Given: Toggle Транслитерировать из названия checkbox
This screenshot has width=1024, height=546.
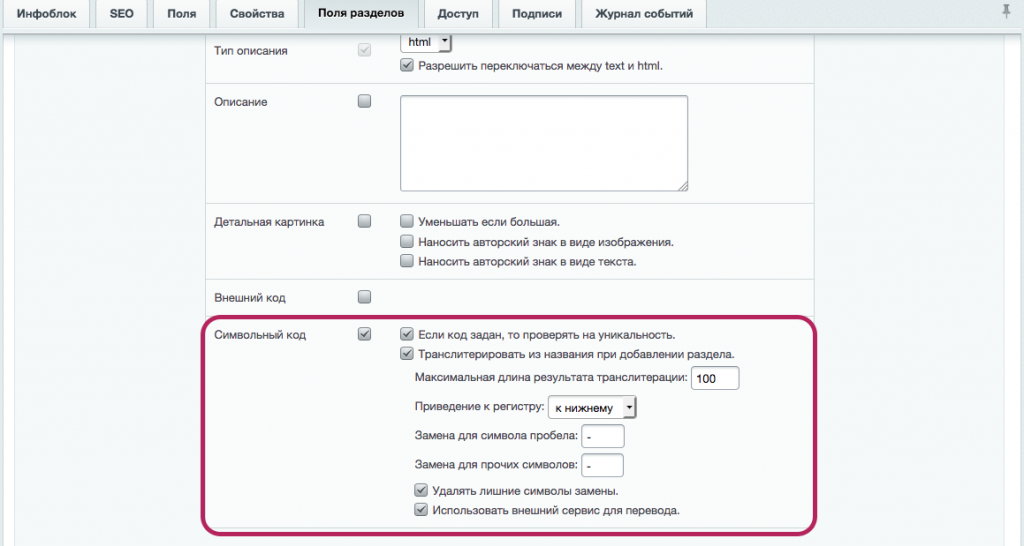Looking at the screenshot, I should (x=407, y=353).
